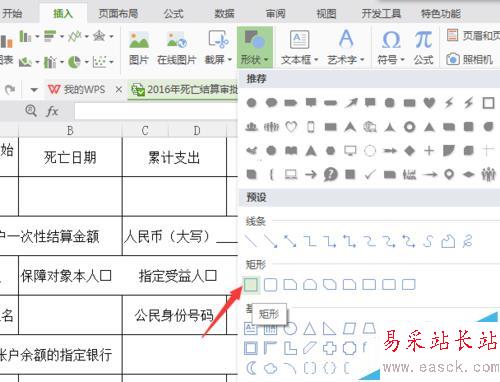Select the 矩形 rectangle preset shape
Viewport: 500px width, 382px height.
click(x=251, y=285)
